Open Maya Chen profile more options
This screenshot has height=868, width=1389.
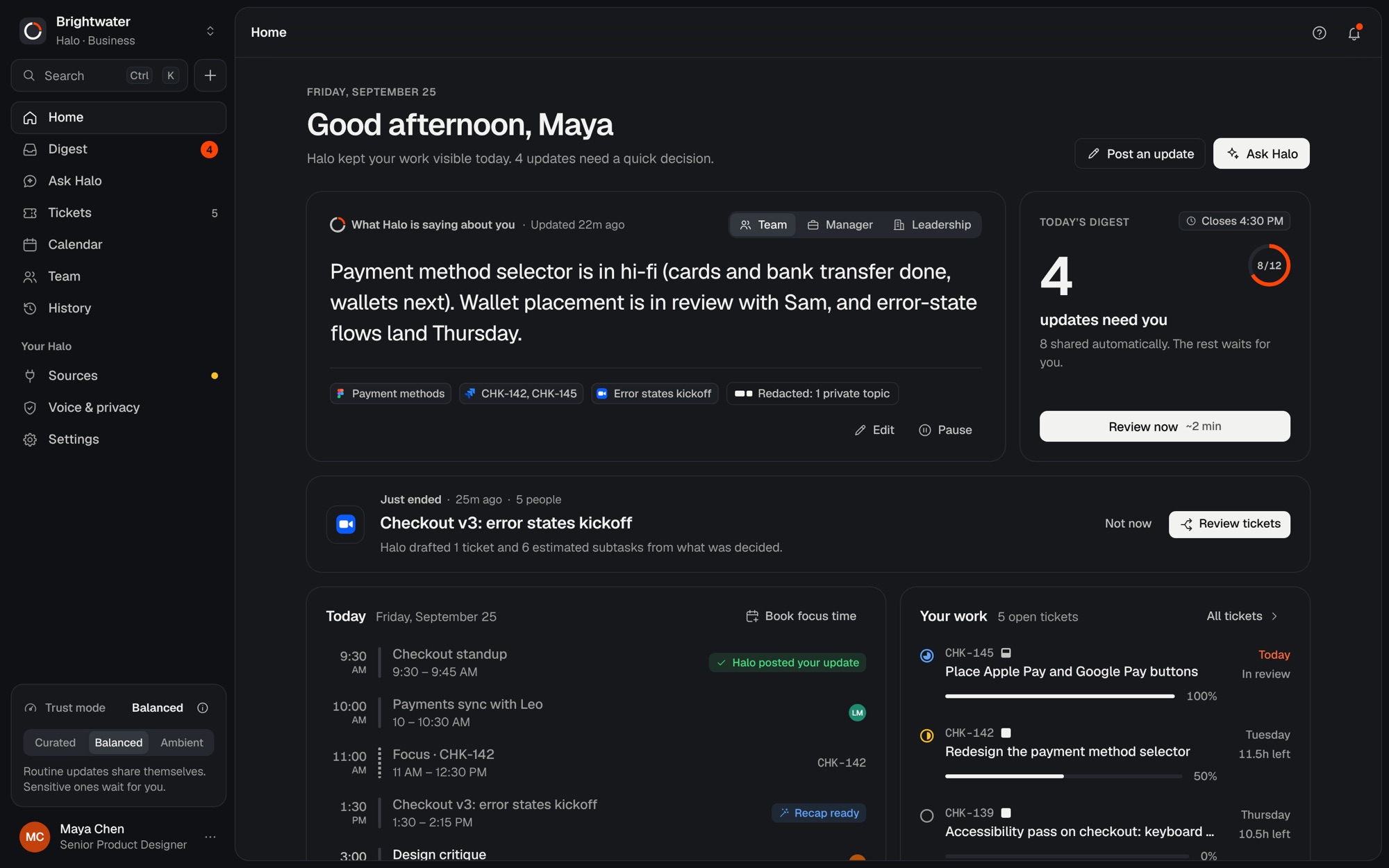[x=210, y=837]
